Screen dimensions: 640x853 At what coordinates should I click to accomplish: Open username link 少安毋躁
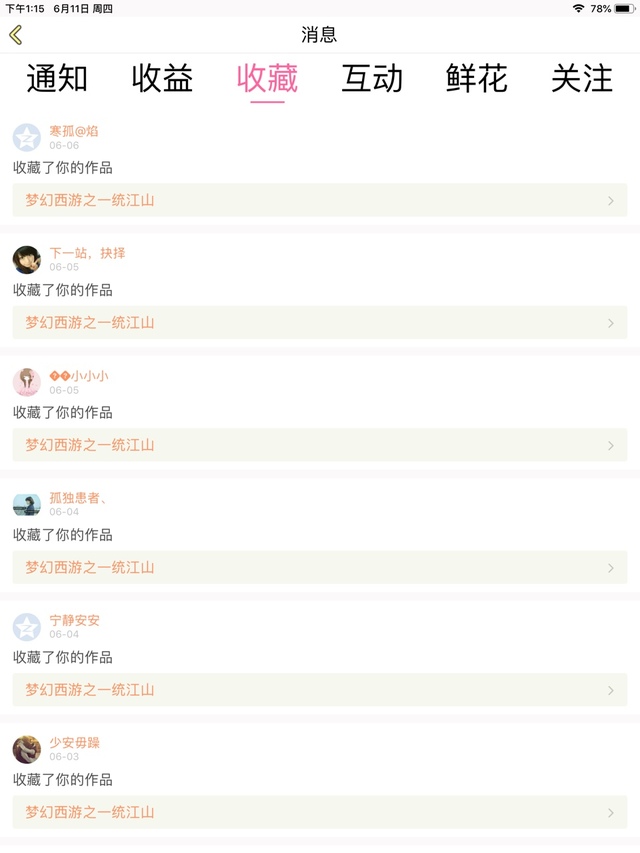[75, 743]
